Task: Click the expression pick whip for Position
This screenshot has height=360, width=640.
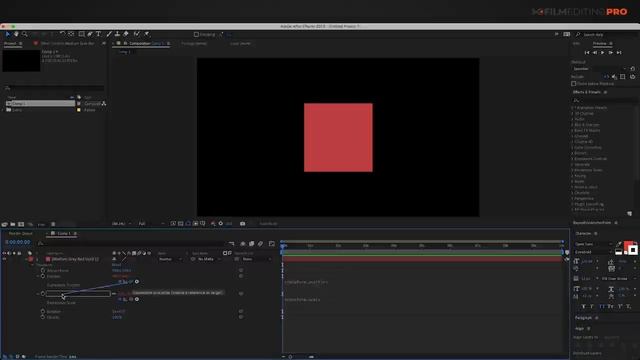Action: click(x=131, y=282)
